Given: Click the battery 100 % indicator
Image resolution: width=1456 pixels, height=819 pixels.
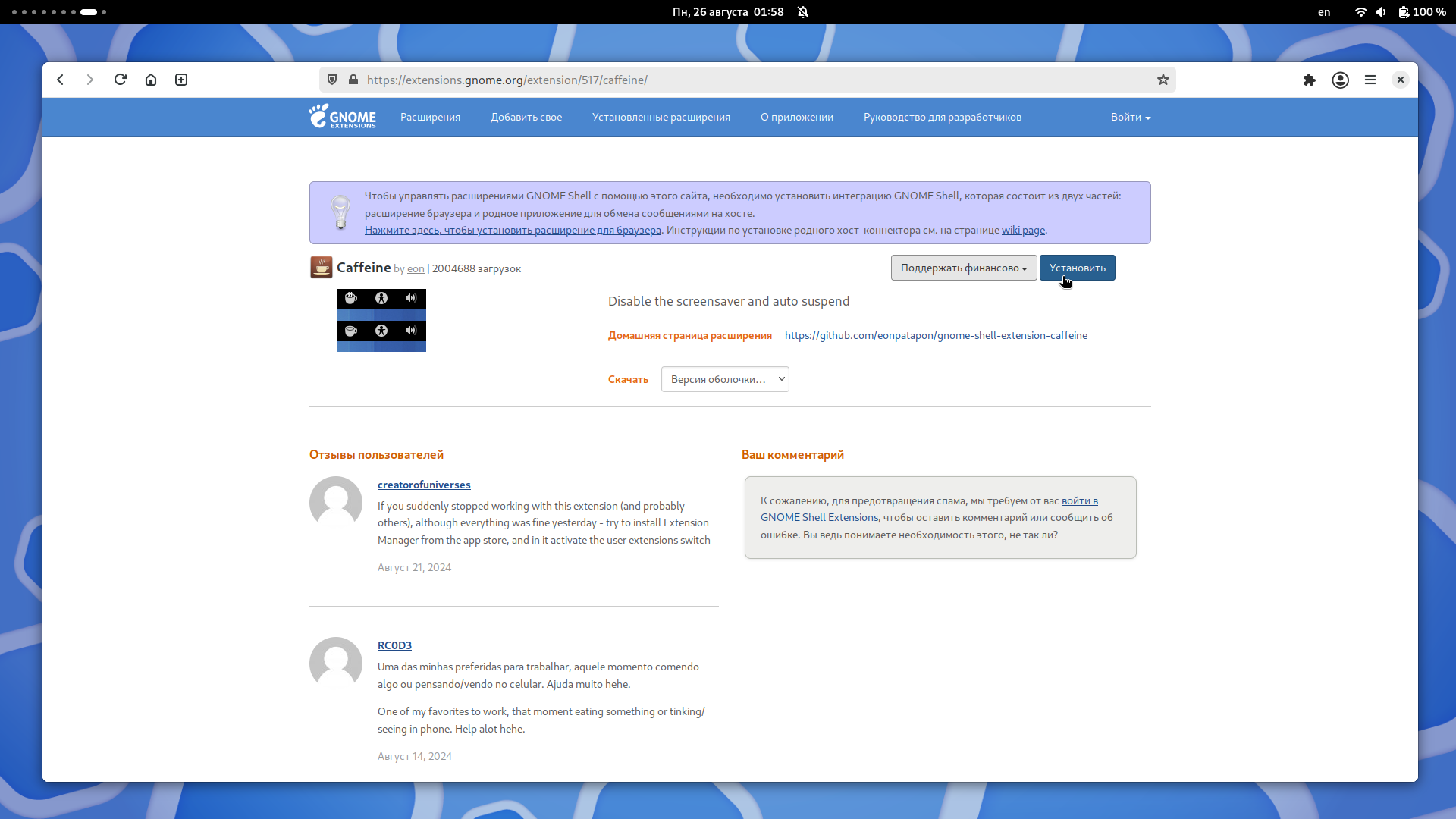Looking at the screenshot, I should tap(1423, 12).
